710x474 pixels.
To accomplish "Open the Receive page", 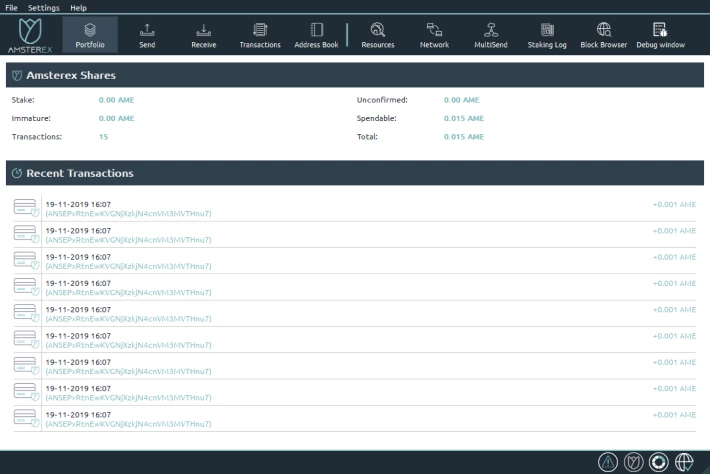I will pos(204,35).
